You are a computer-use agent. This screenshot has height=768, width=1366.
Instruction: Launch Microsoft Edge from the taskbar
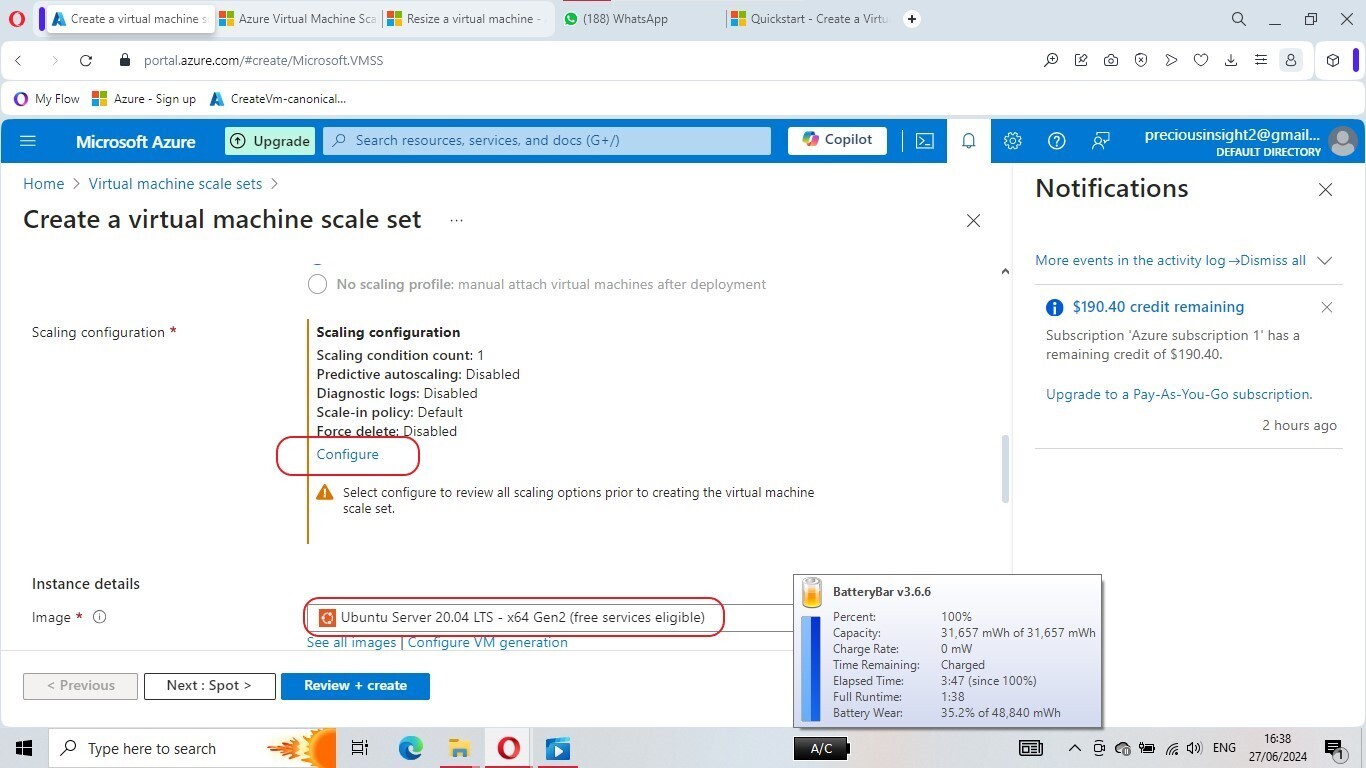(x=410, y=748)
